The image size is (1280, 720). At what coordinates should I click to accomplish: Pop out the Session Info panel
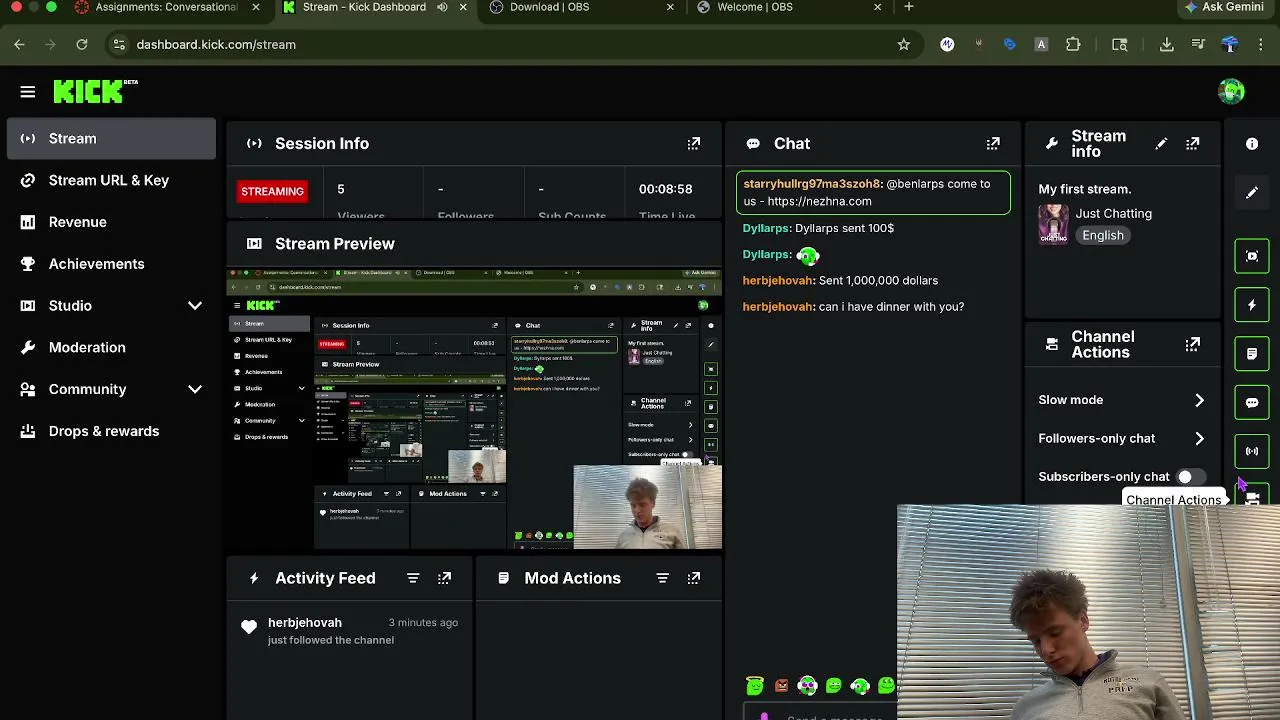click(694, 144)
